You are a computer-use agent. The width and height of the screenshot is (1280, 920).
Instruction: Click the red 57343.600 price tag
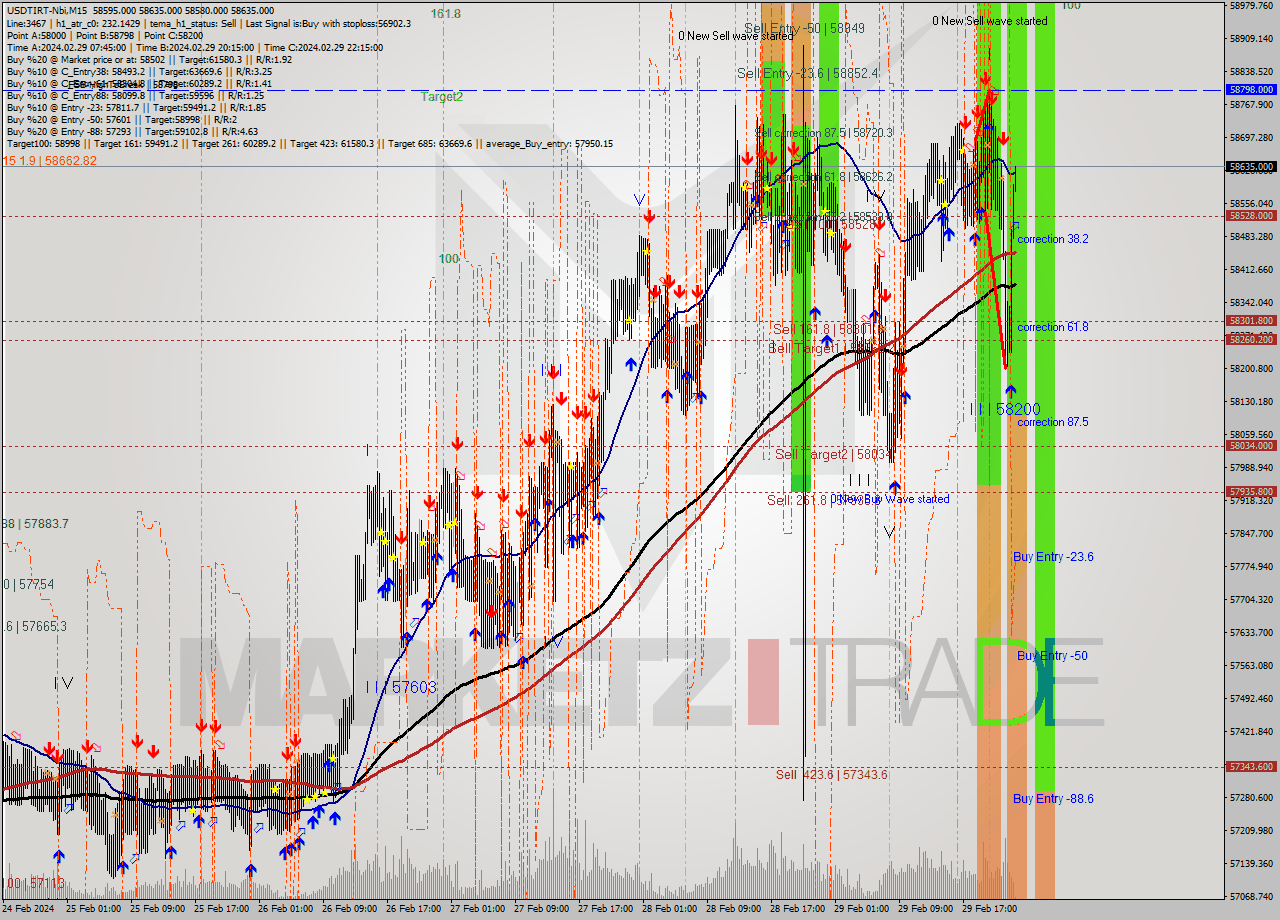point(1251,766)
